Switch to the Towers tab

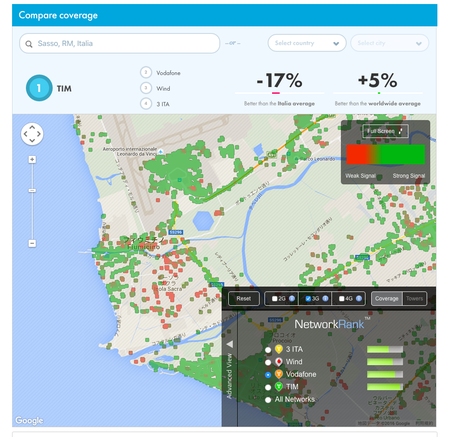(x=415, y=299)
